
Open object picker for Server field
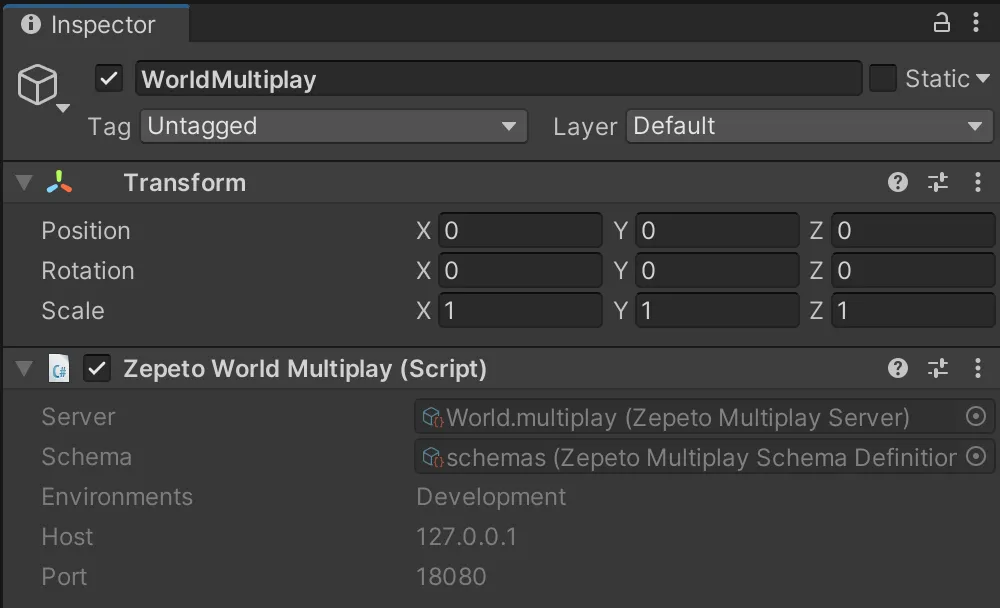point(976,417)
